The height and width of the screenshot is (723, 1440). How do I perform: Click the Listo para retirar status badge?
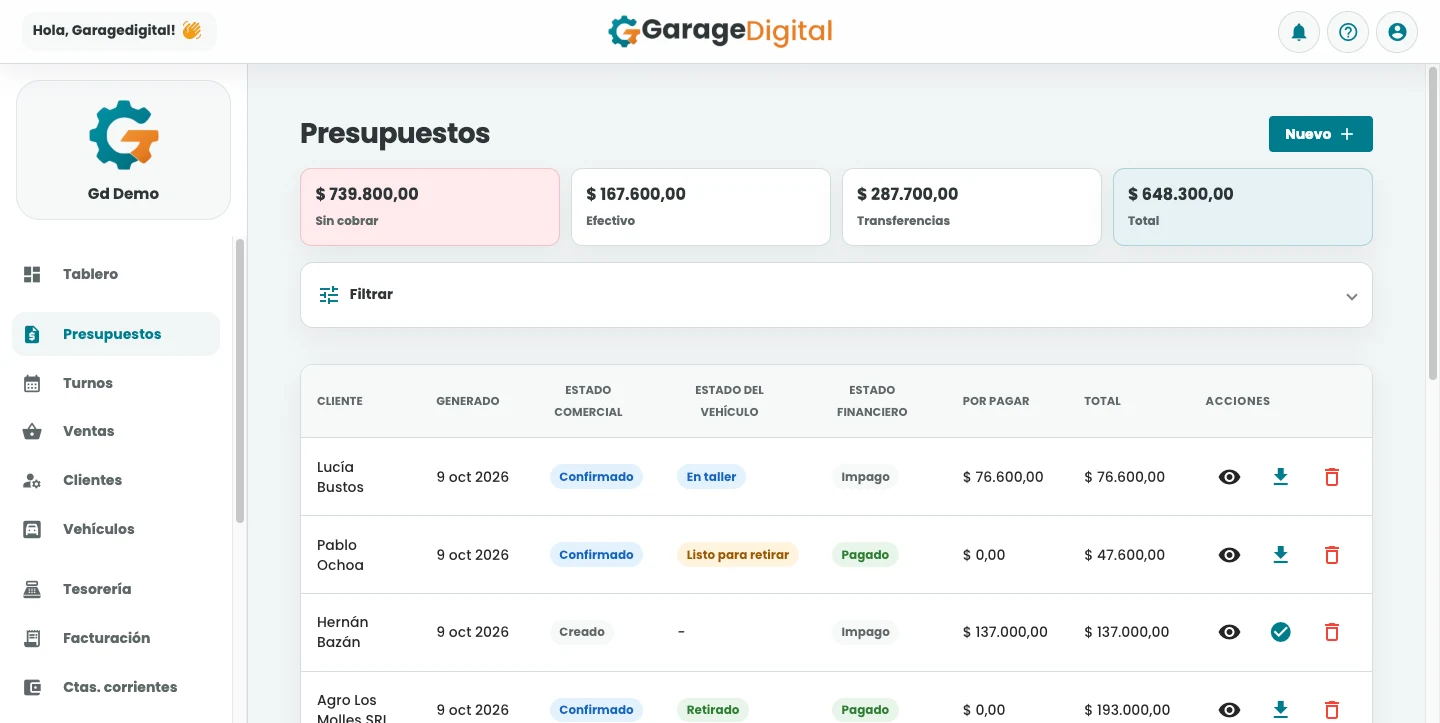coord(738,555)
